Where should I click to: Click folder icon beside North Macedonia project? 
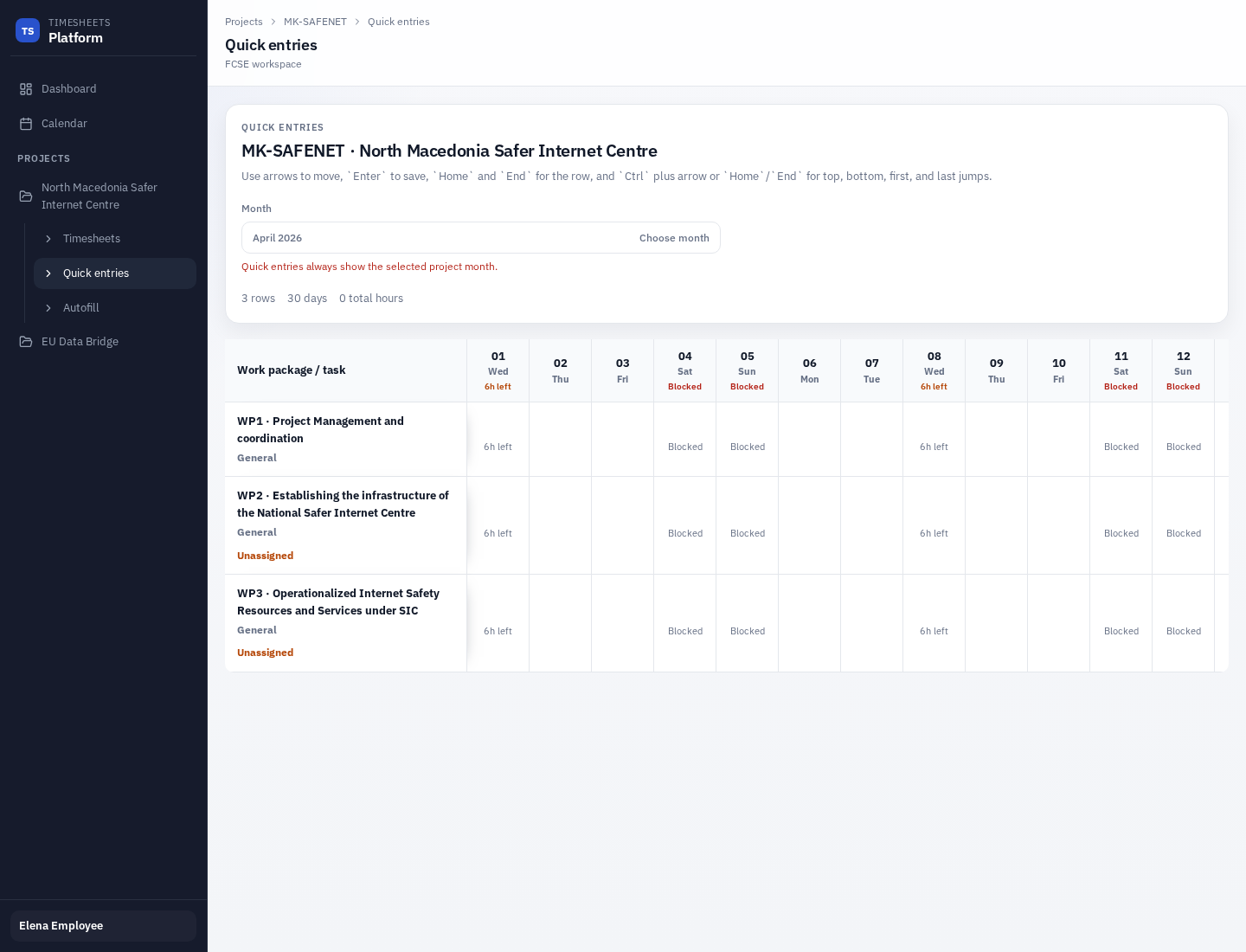[26, 196]
